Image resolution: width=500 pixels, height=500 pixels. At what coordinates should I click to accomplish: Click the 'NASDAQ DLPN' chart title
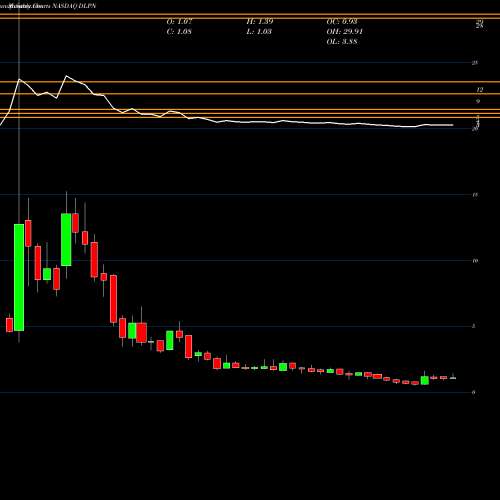73,6
